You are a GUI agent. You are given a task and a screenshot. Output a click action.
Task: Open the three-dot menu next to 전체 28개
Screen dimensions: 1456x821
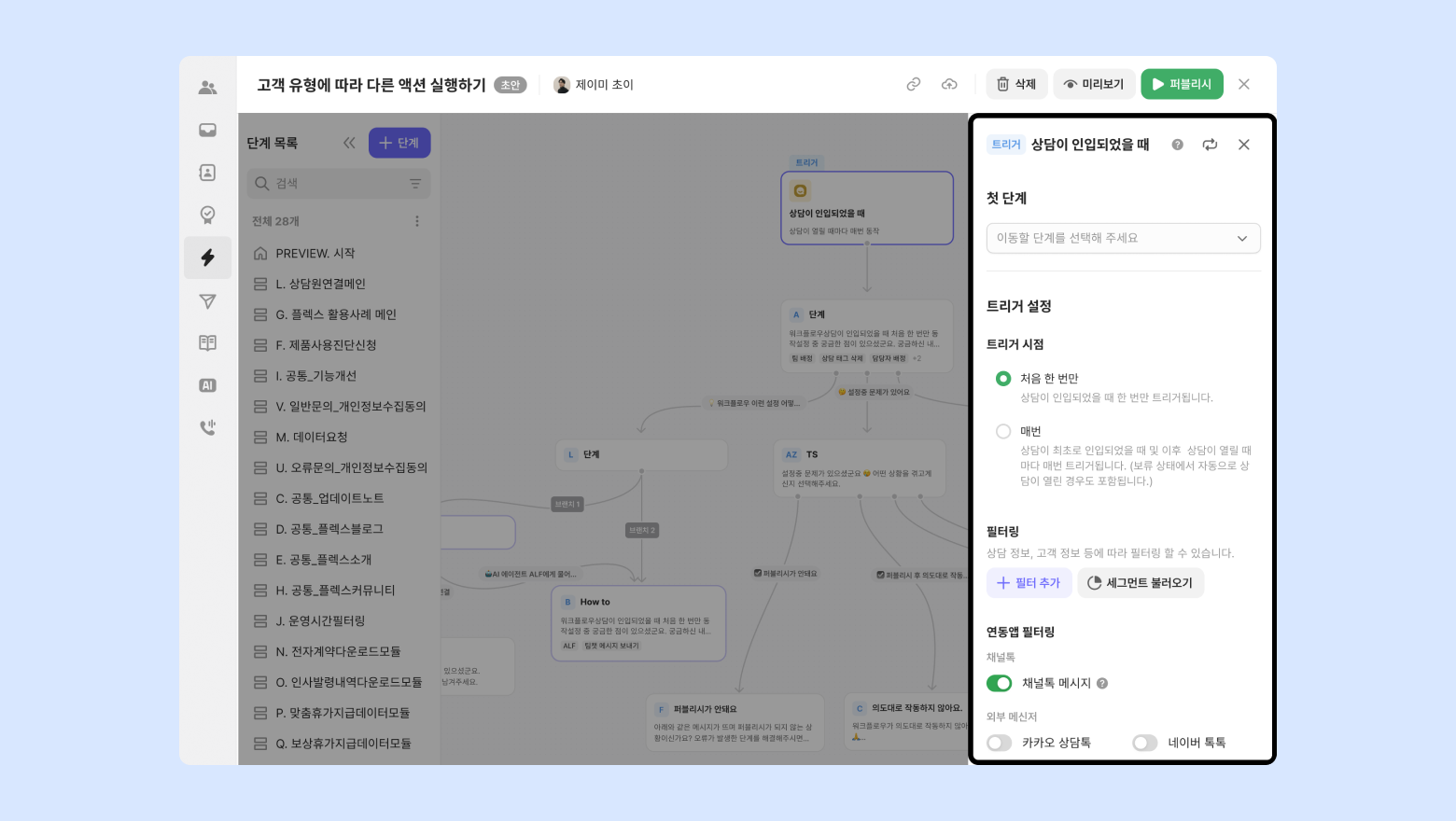(417, 221)
